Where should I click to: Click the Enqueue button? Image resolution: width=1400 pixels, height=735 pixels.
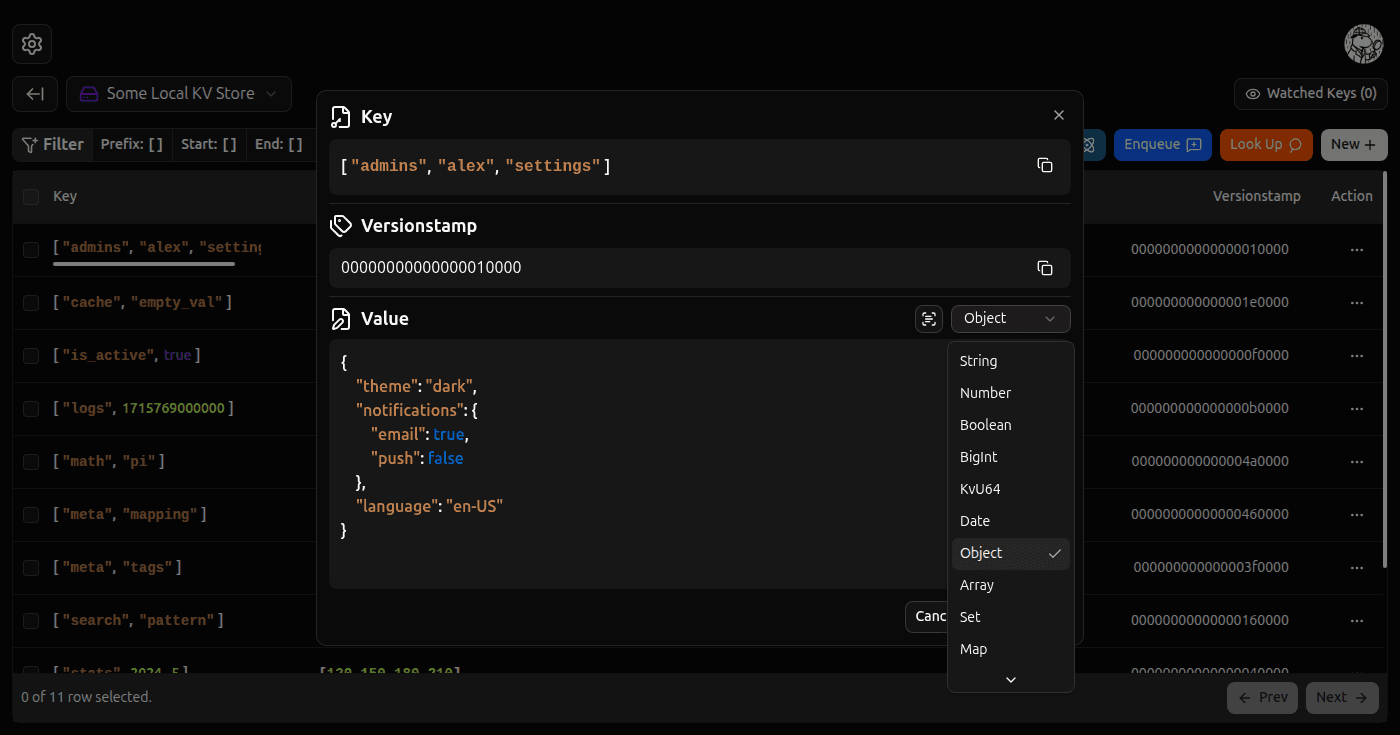click(1162, 145)
